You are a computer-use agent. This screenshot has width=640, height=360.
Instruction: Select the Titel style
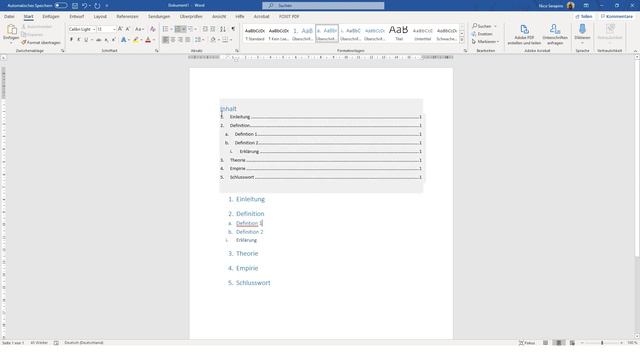tap(398, 33)
